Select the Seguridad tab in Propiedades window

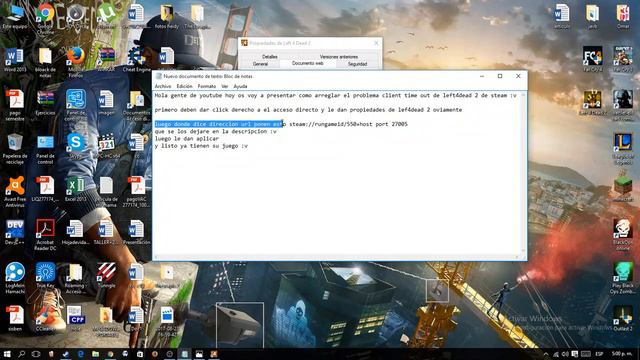click(x=357, y=64)
